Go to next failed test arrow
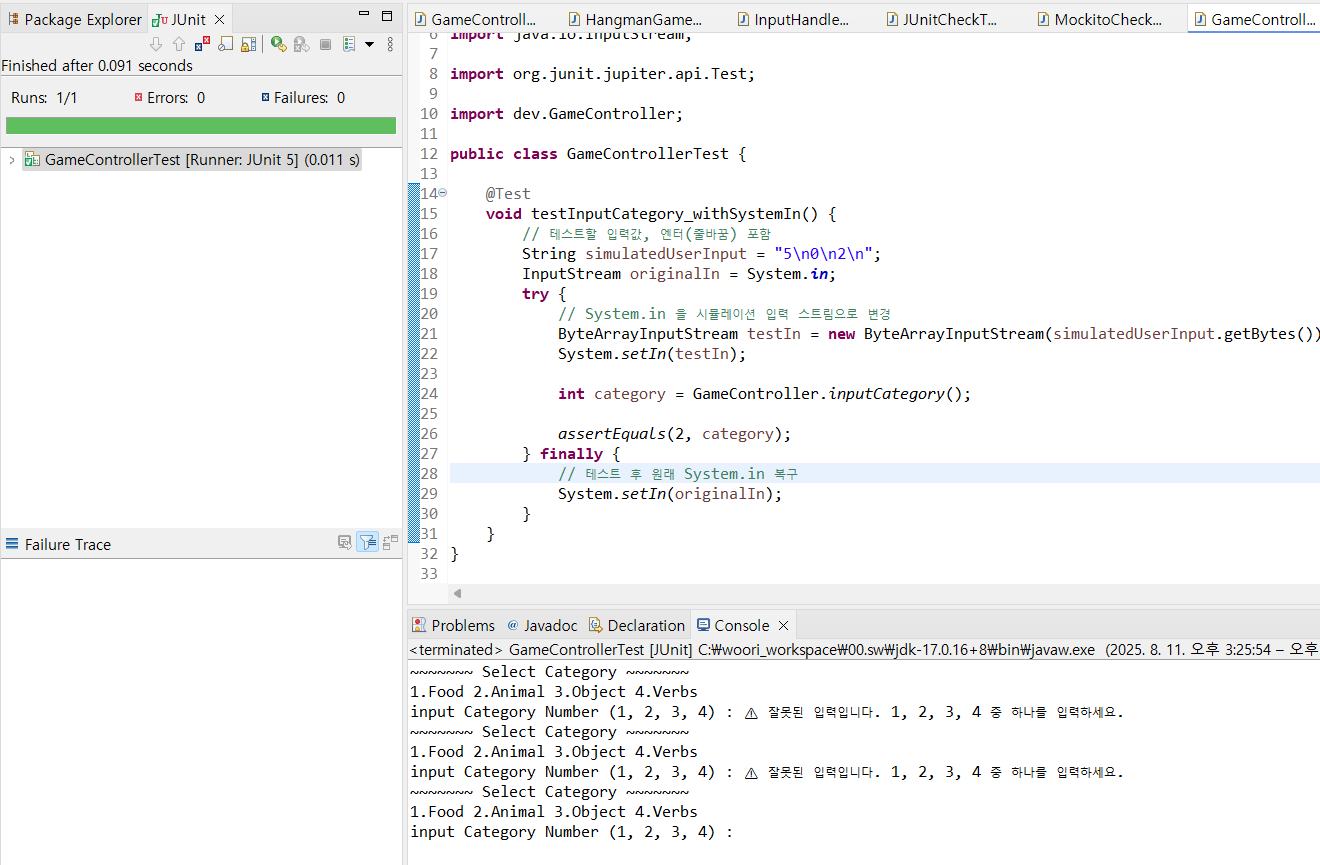This screenshot has height=865, width=1320. click(156, 44)
